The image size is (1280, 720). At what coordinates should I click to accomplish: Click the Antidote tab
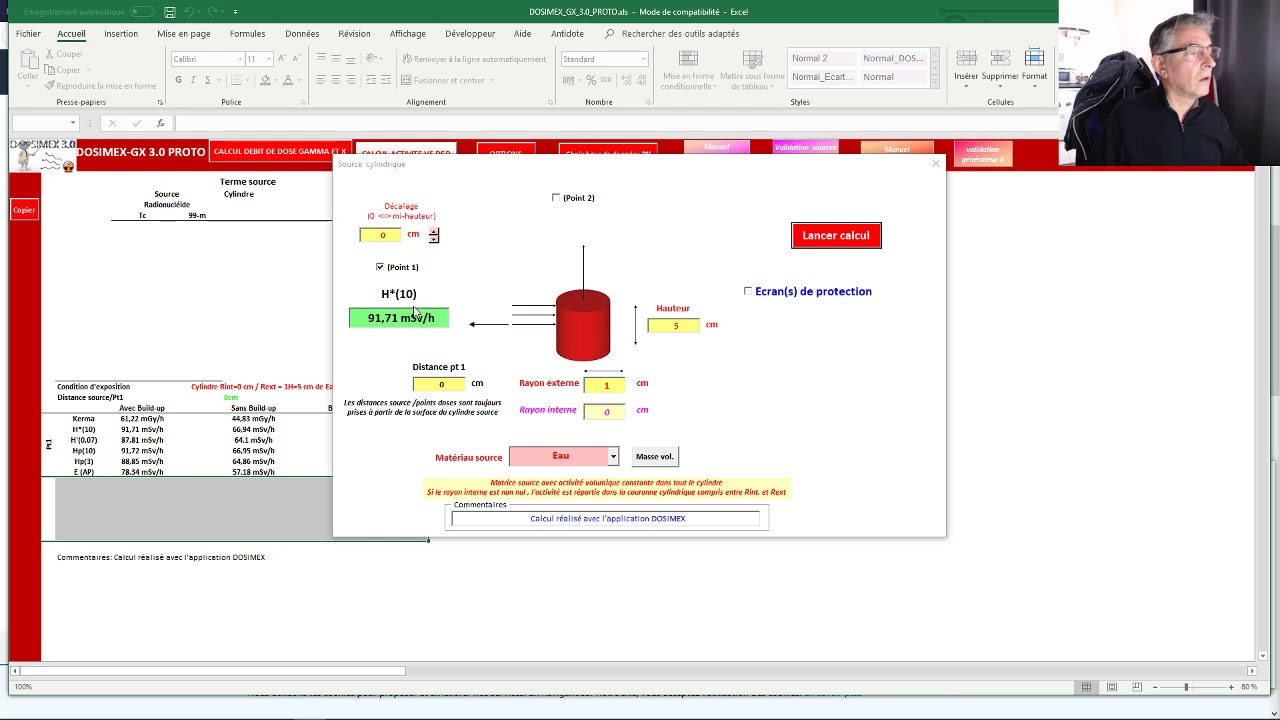point(567,33)
